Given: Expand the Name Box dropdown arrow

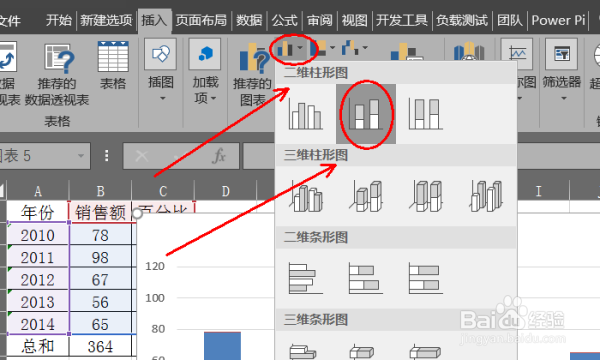Looking at the screenshot, I should click(80, 156).
